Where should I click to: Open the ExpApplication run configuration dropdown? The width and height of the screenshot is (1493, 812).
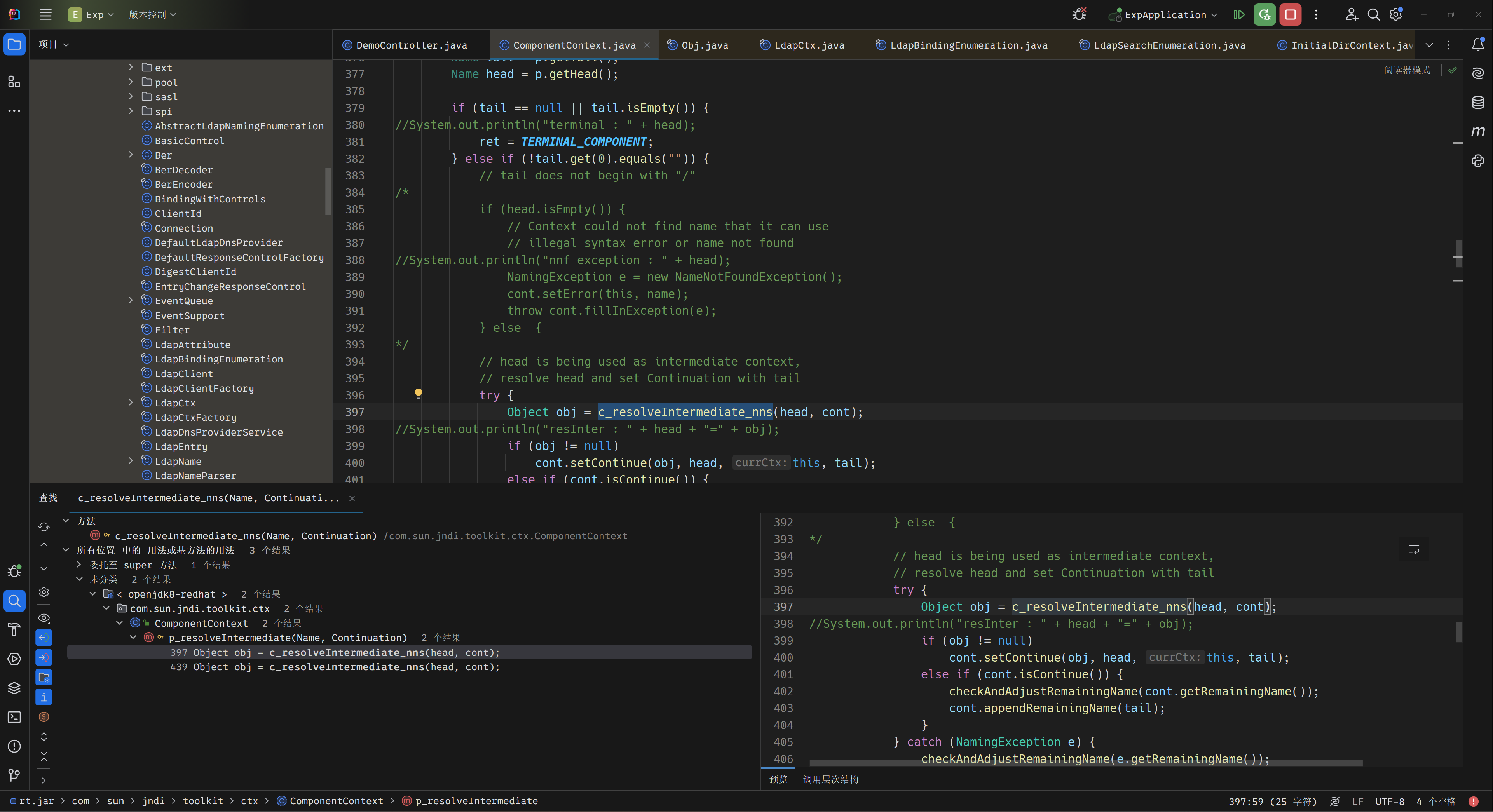pos(1165,14)
